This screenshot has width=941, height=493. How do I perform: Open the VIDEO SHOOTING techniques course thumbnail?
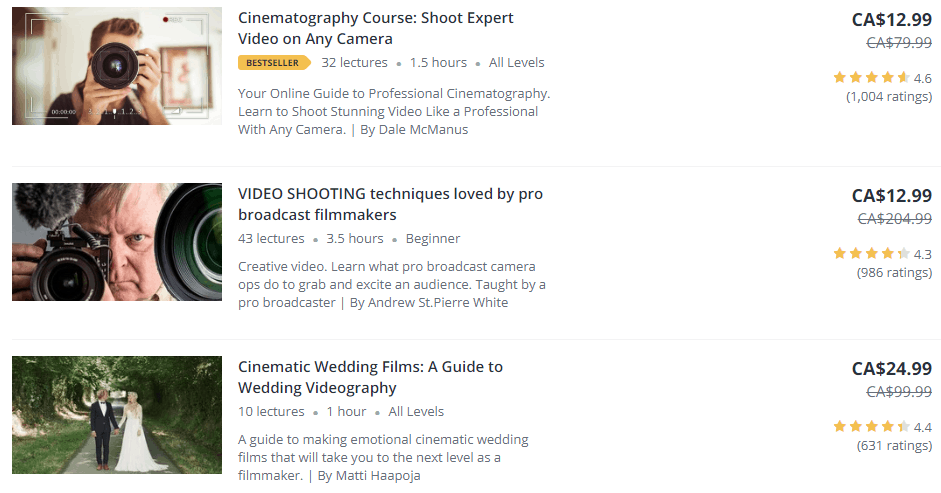pyautogui.click(x=116, y=242)
